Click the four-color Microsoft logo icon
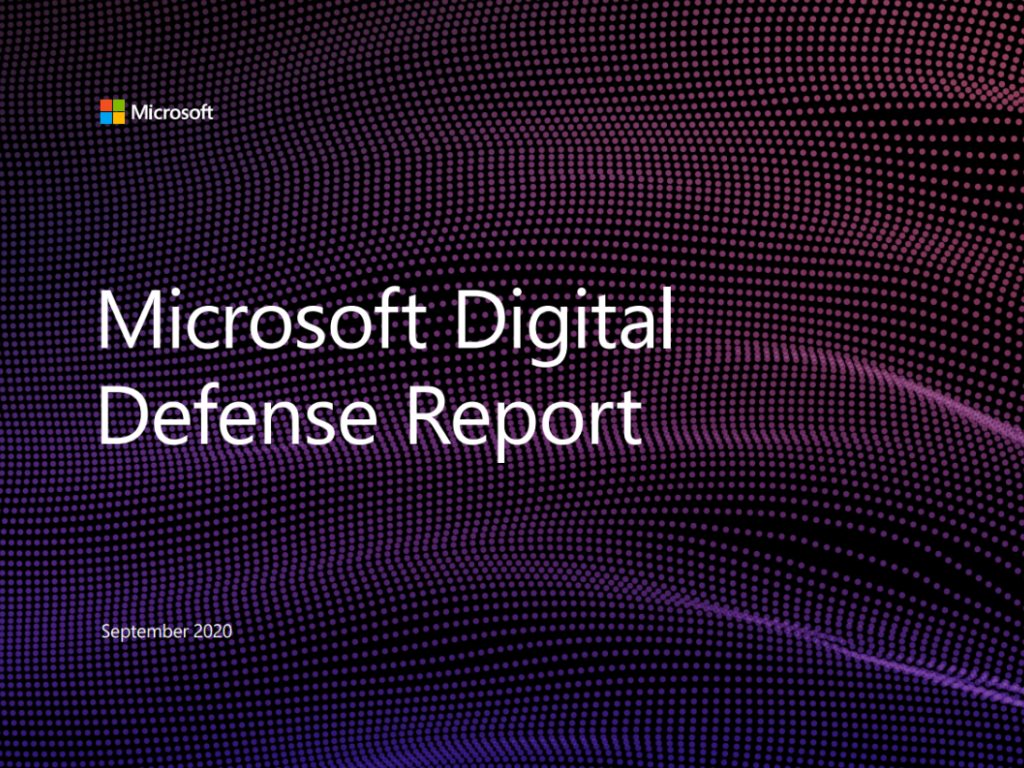This screenshot has width=1024, height=768. point(112,112)
